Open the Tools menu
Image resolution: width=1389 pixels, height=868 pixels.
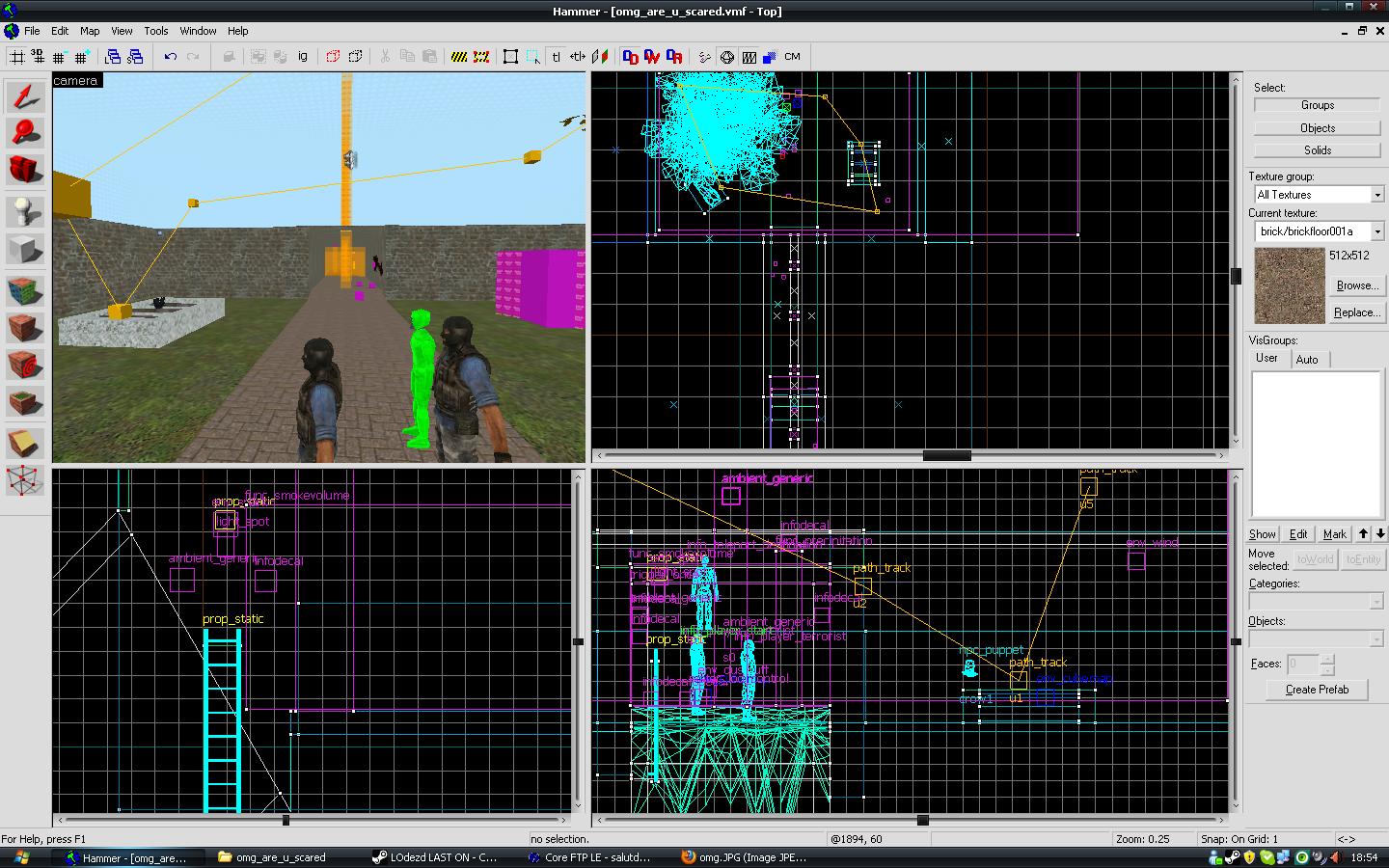coord(156,31)
